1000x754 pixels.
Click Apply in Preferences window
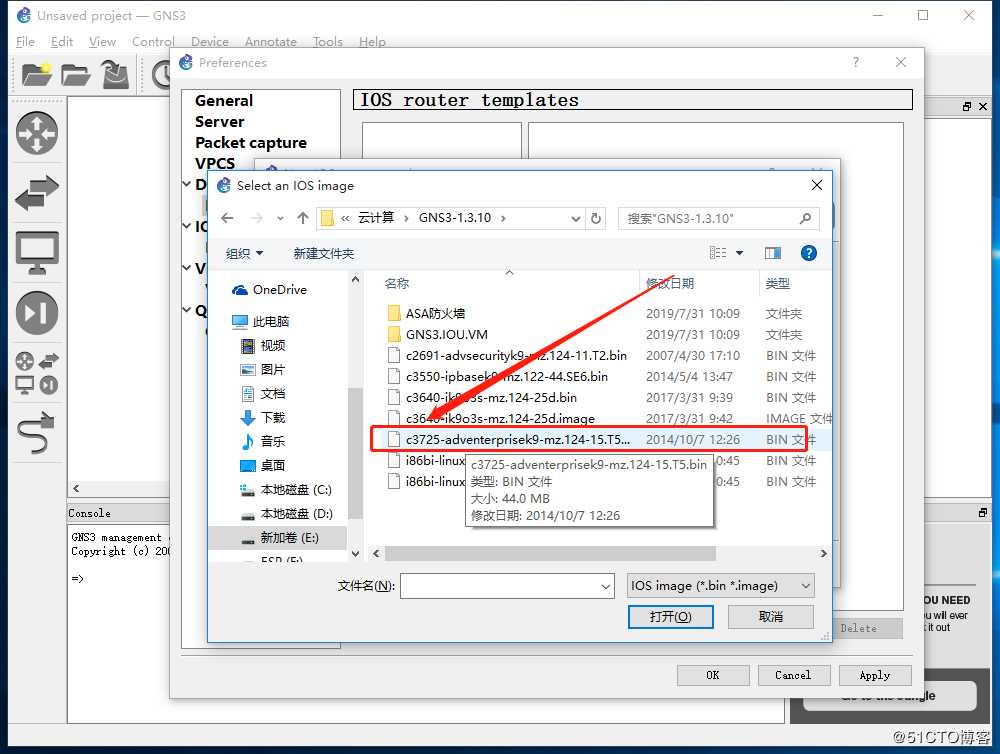point(874,675)
